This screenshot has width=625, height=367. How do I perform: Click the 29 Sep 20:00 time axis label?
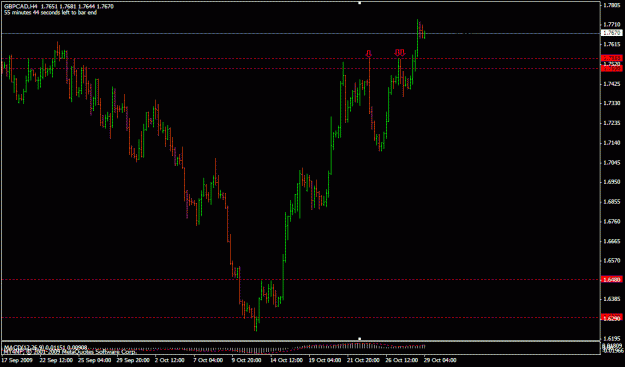(132, 360)
